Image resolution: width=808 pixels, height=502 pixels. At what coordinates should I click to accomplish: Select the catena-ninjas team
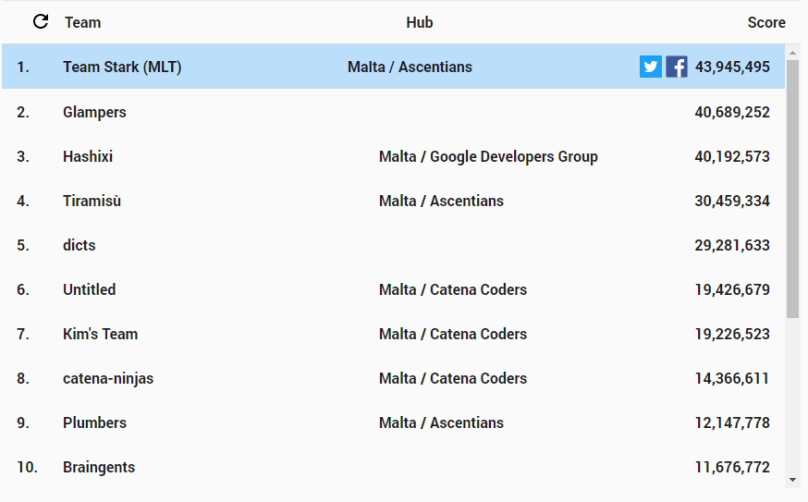point(108,378)
